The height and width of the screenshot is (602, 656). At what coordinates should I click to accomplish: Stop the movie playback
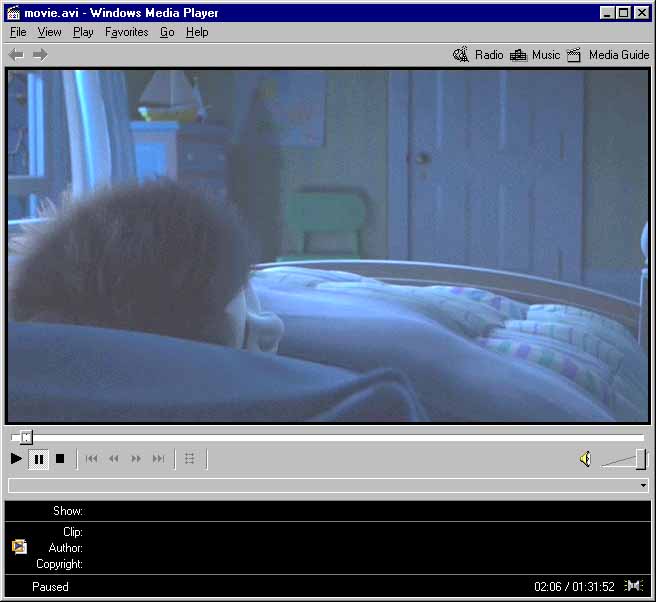click(x=59, y=459)
